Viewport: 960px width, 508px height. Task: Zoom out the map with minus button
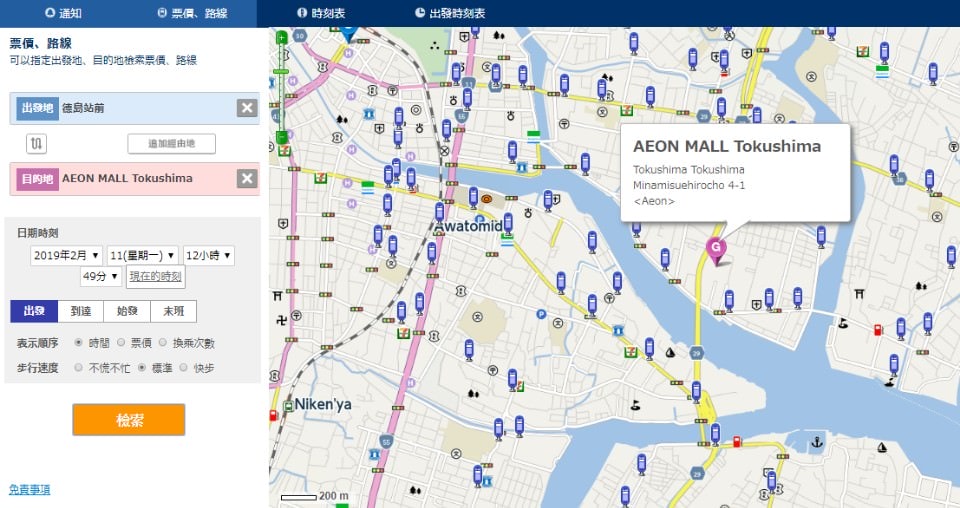[282, 137]
